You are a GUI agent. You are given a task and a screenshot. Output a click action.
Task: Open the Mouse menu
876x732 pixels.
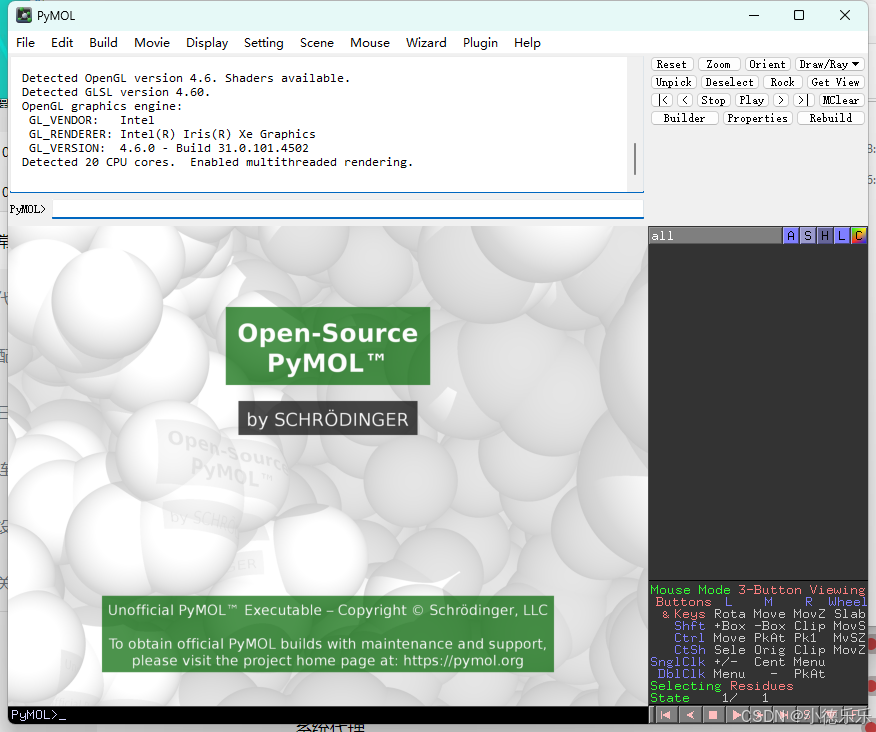click(x=370, y=43)
